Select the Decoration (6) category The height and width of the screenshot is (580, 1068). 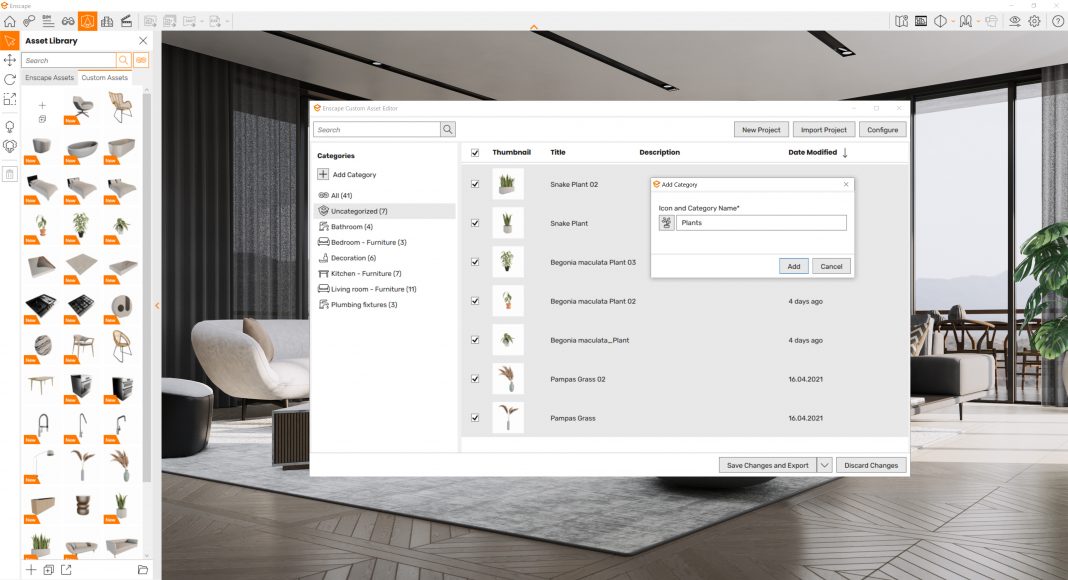point(353,258)
